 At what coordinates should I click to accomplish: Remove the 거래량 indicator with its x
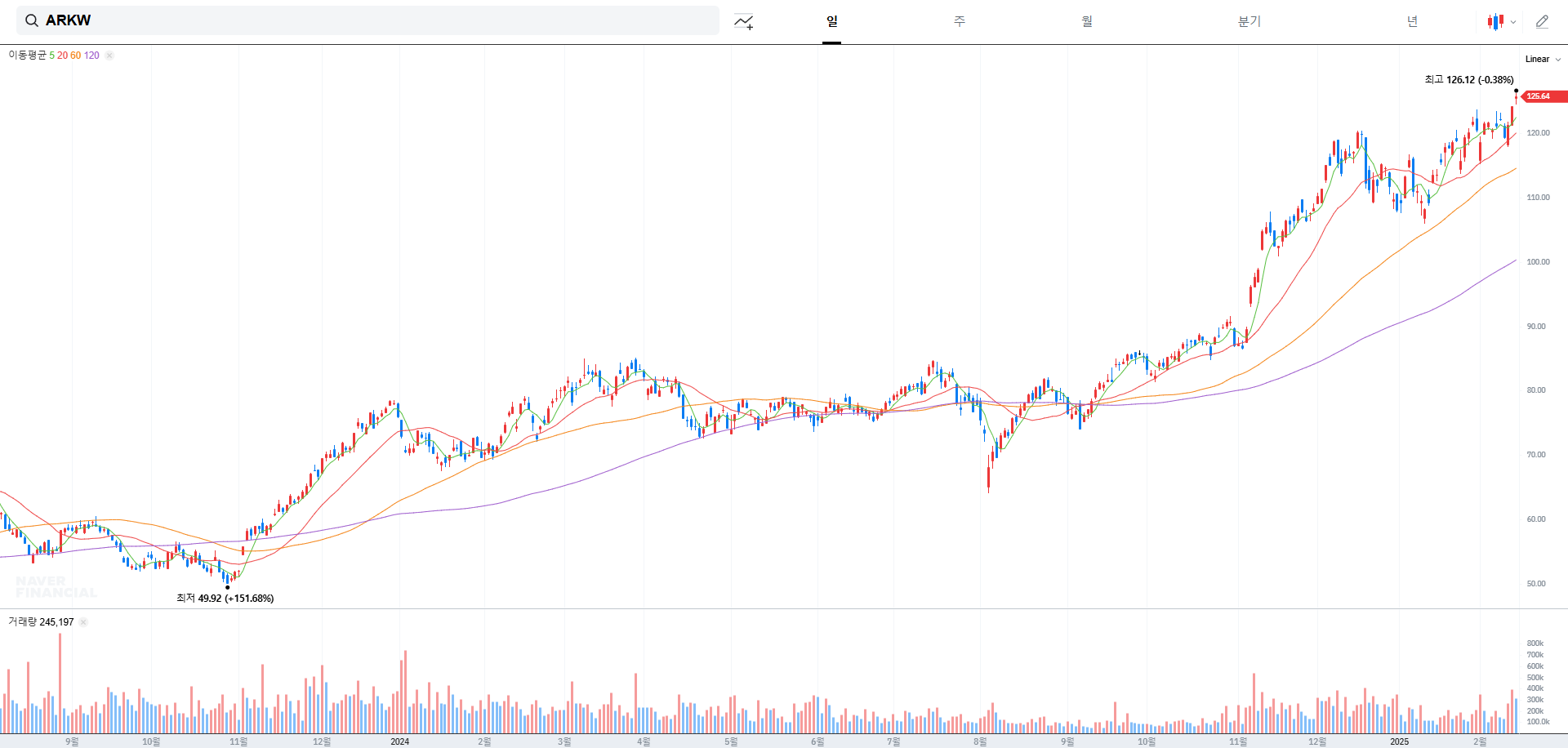(83, 622)
